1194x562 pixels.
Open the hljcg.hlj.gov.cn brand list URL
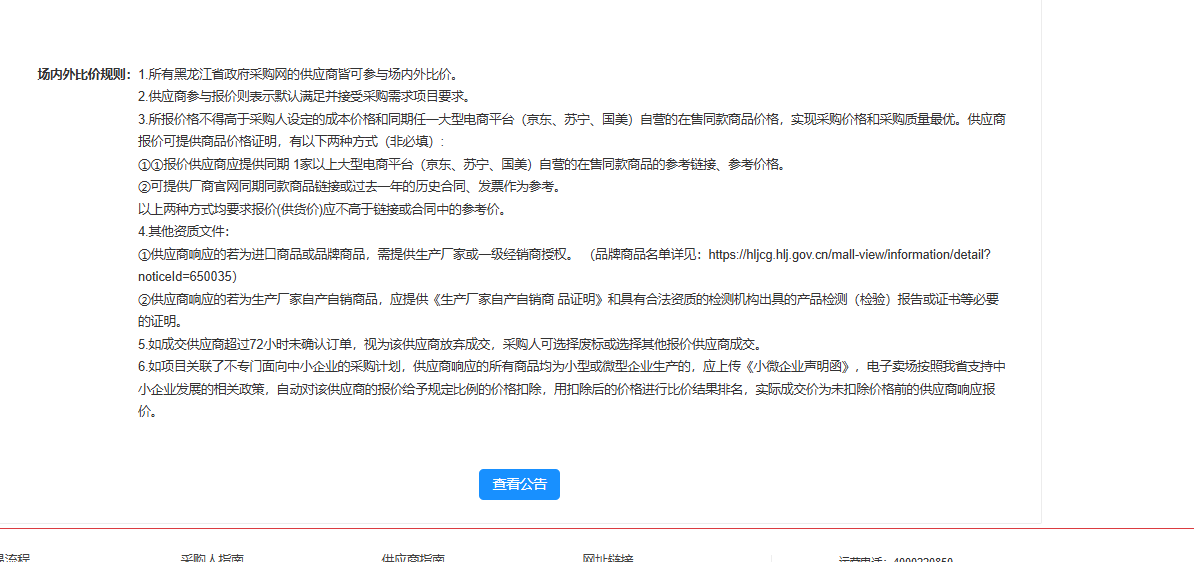(849, 255)
